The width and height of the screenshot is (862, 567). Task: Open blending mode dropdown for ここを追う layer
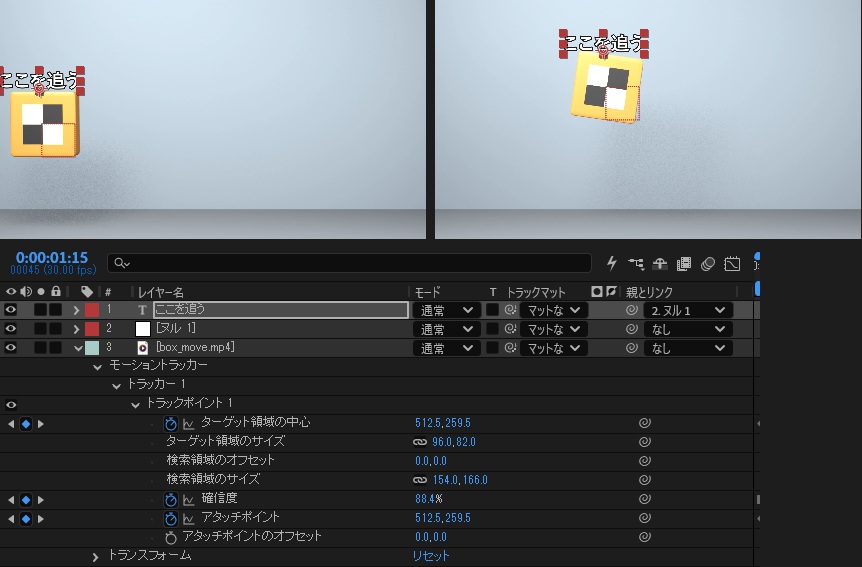[x=446, y=310]
